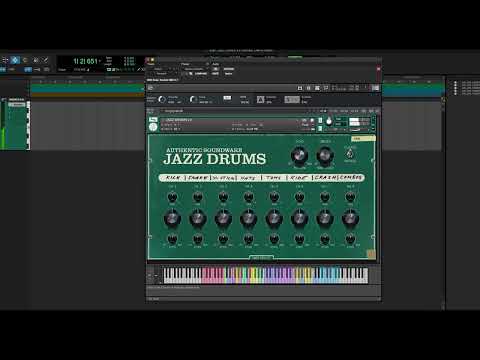480x360 pixels.
Task: Select the Pencil tool in Pro Tools toolbar
Action: click(45, 60)
